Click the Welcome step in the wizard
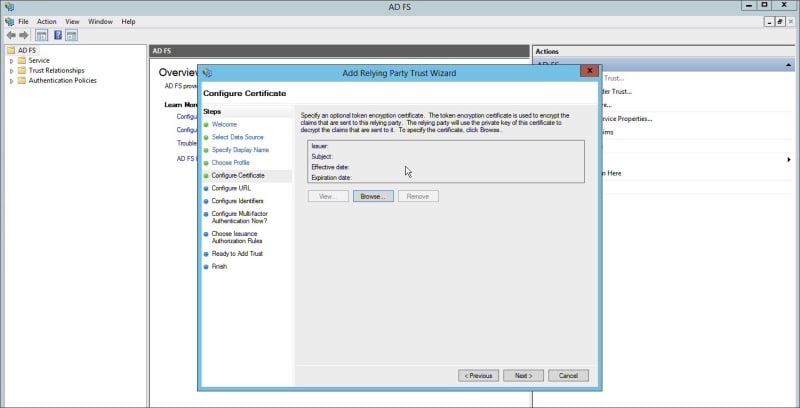The image size is (800, 408). [x=224, y=124]
